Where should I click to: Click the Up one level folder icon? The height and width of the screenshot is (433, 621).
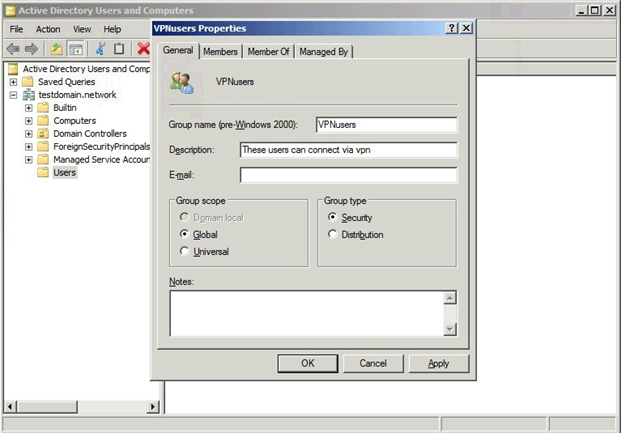[57, 49]
